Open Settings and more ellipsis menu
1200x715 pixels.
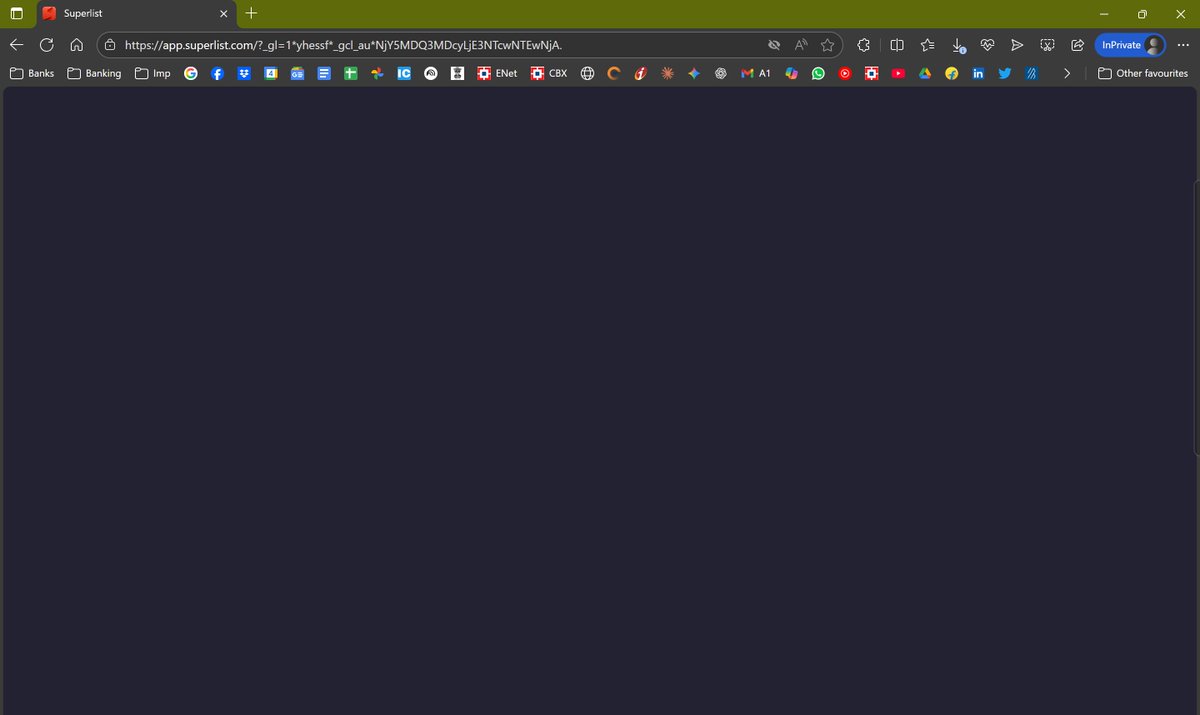1183,45
